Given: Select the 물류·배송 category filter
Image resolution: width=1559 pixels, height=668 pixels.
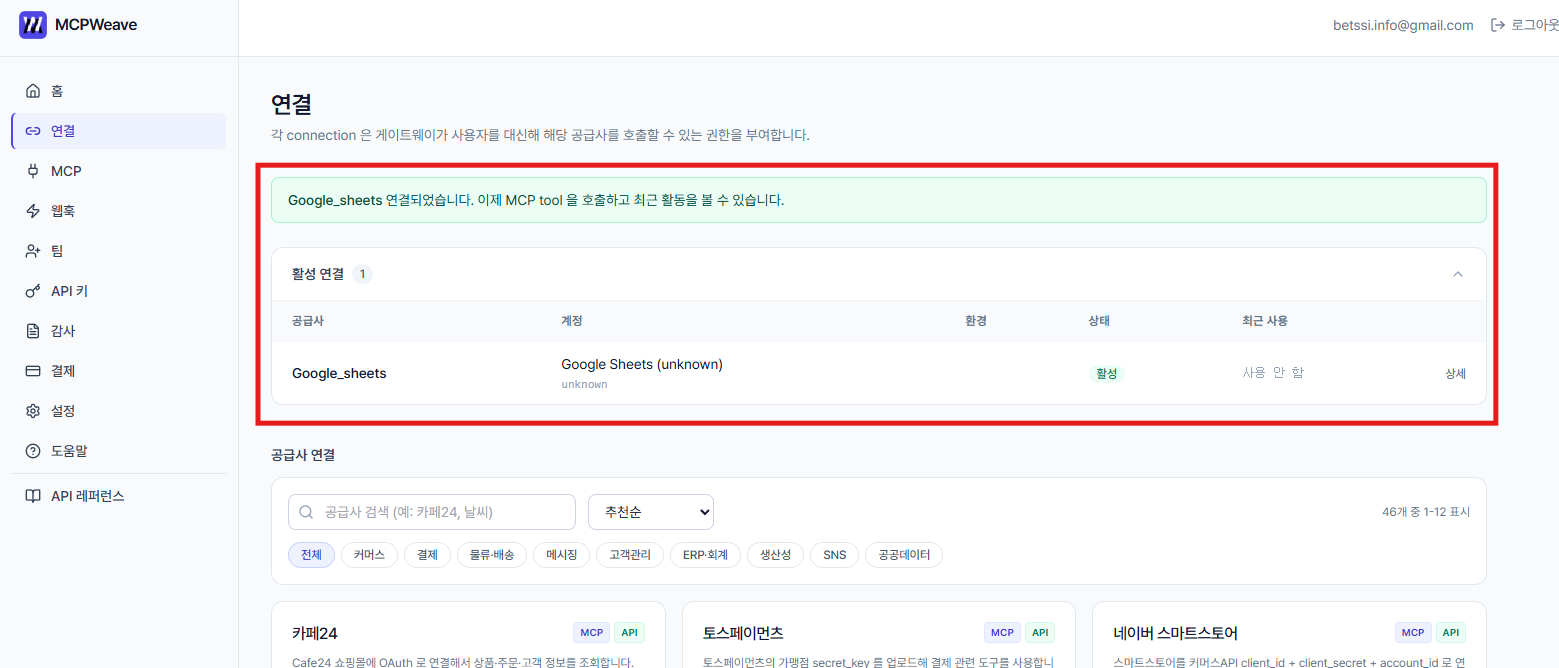Looking at the screenshot, I should [492, 555].
